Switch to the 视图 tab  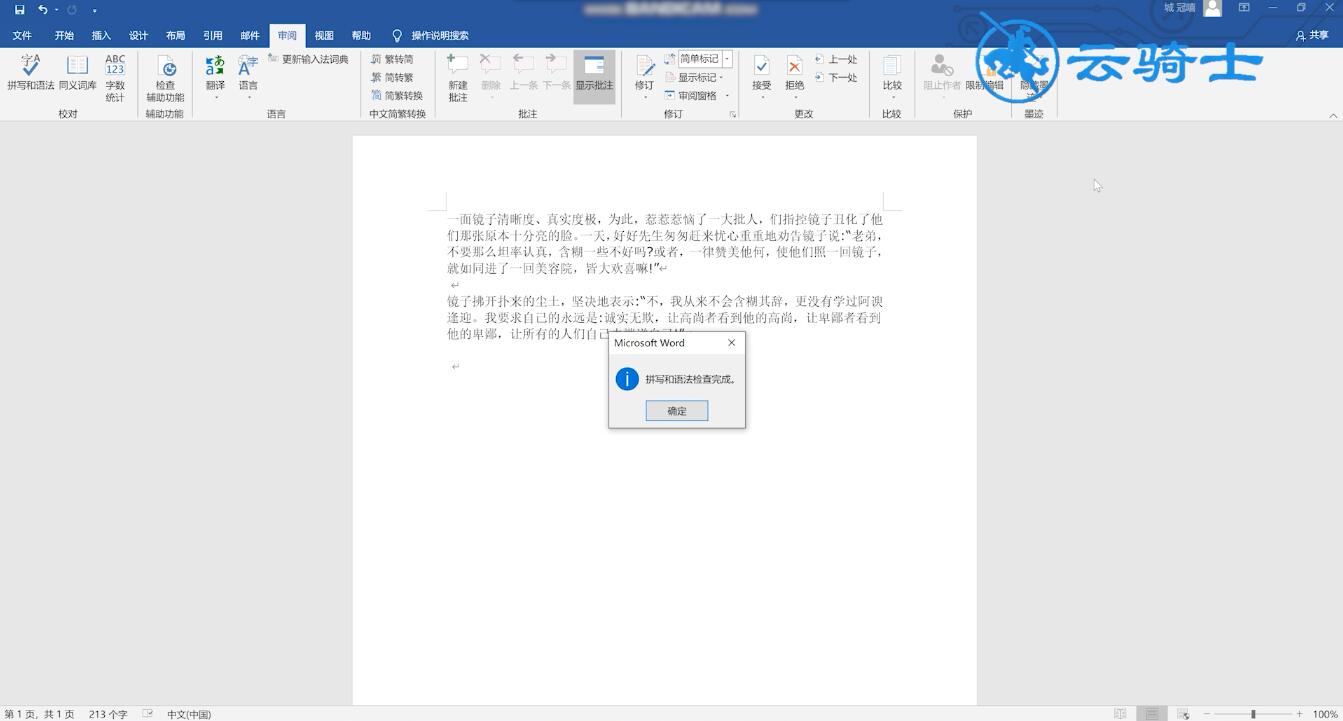click(324, 35)
